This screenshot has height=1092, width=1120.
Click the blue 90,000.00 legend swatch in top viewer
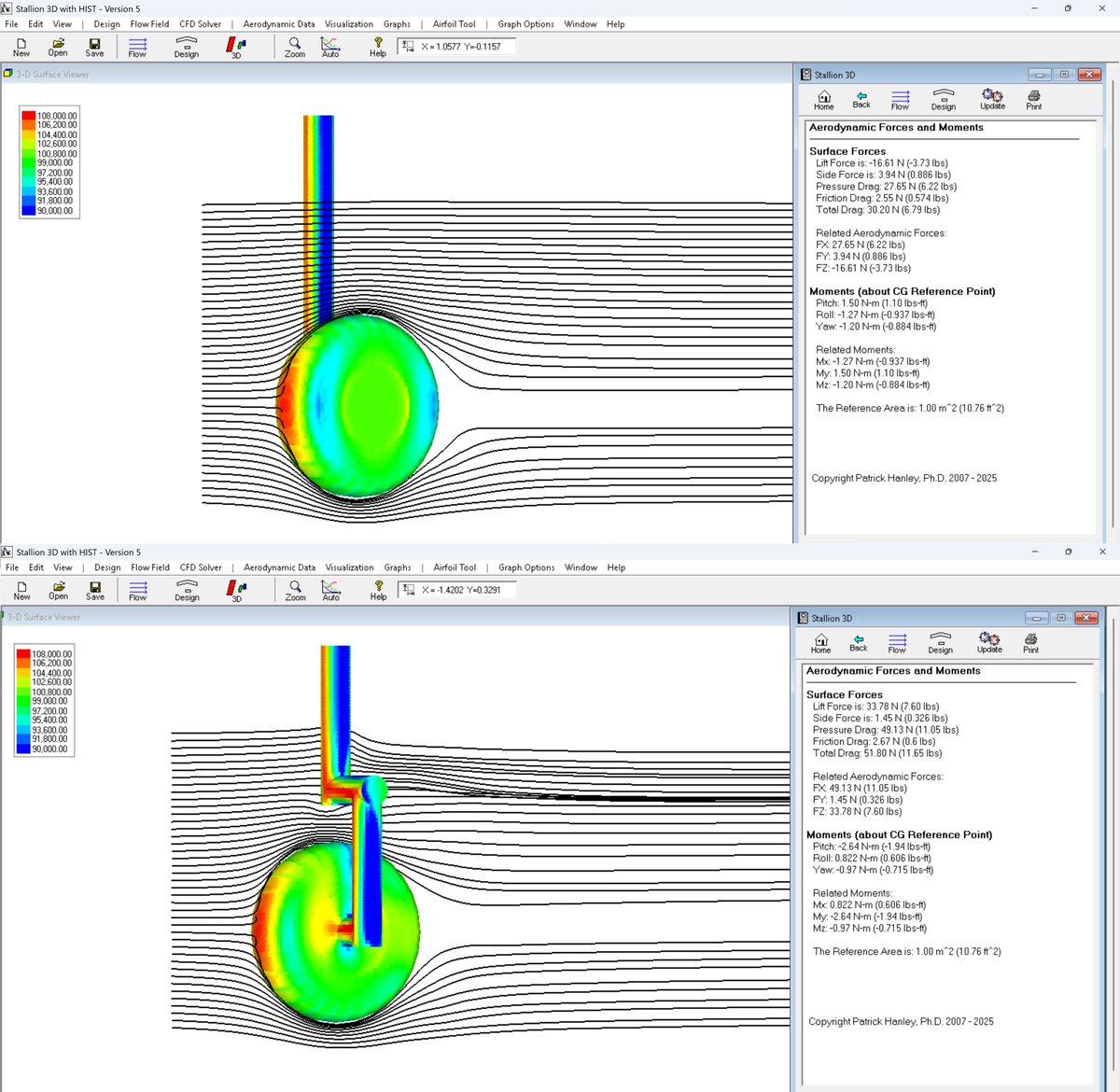pyautogui.click(x=29, y=211)
